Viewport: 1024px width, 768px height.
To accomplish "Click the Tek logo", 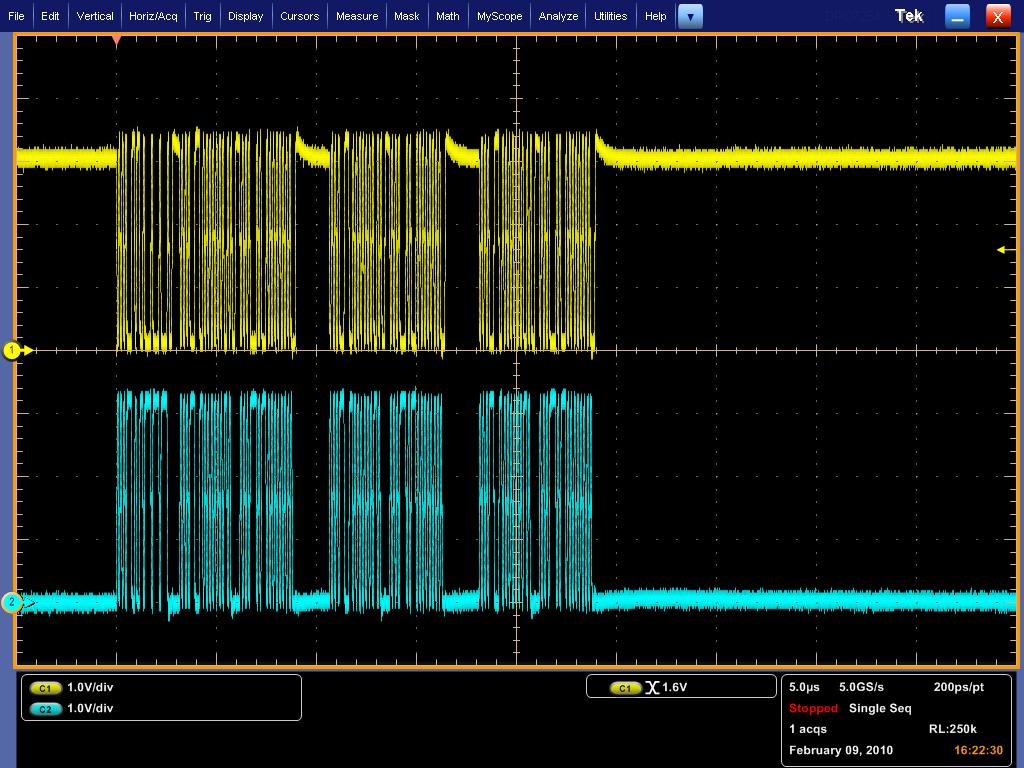I will 909,16.
